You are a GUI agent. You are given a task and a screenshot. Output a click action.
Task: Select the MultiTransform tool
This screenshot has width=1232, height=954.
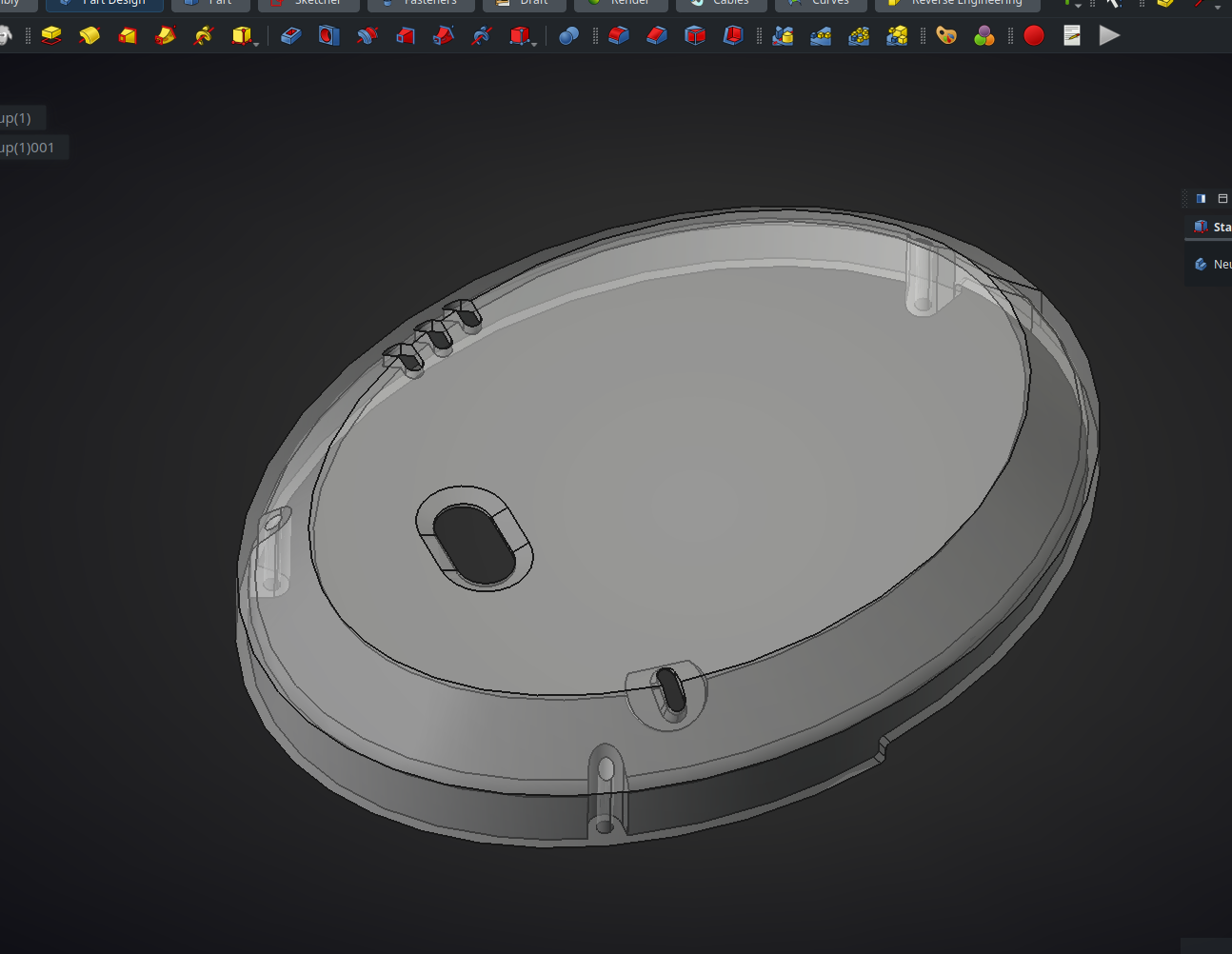pyautogui.click(x=897, y=36)
